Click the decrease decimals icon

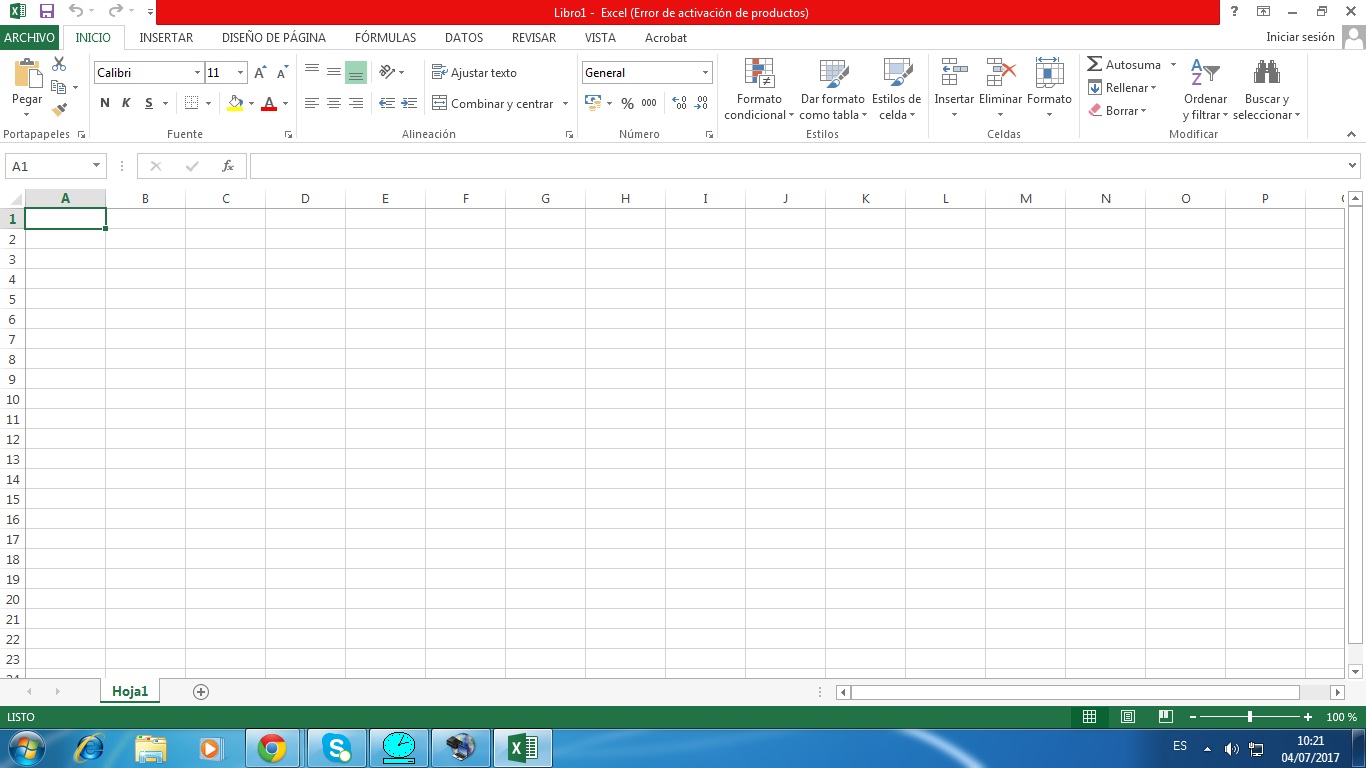(702, 103)
